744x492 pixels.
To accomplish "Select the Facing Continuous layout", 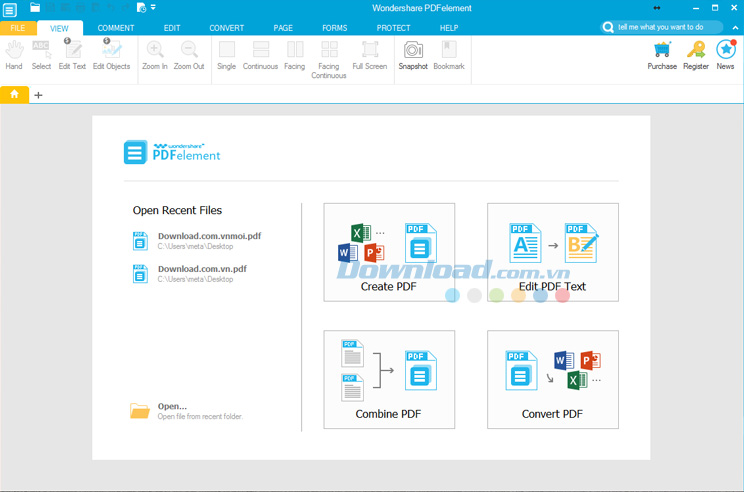I will 329,60.
